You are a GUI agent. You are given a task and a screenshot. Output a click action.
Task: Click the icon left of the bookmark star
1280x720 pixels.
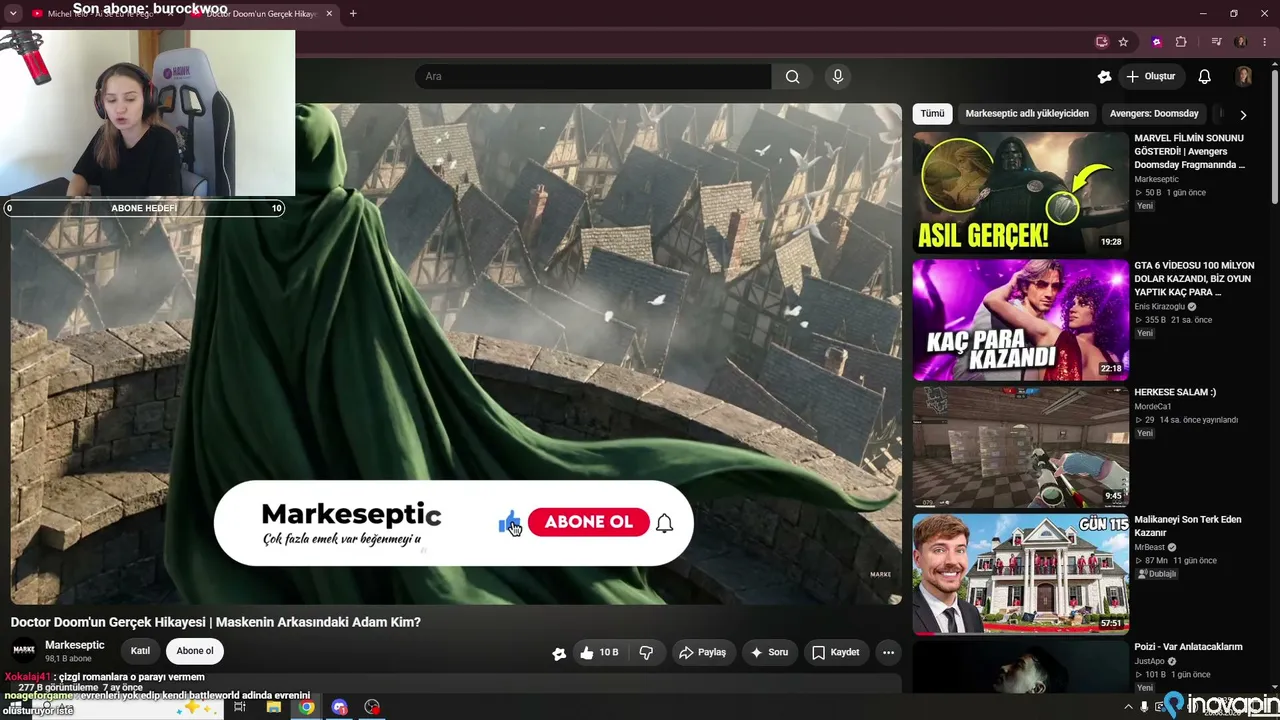point(1102,42)
